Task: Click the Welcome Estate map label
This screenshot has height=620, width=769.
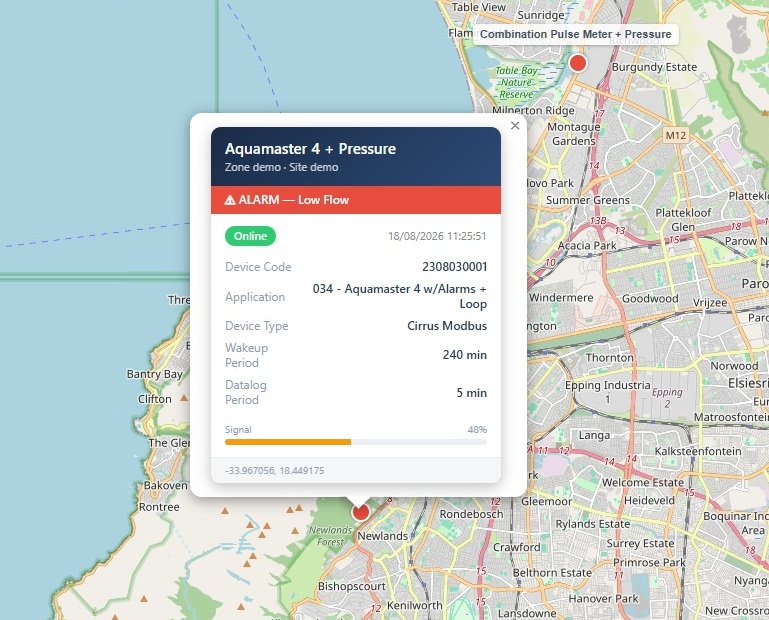Action: [642, 482]
